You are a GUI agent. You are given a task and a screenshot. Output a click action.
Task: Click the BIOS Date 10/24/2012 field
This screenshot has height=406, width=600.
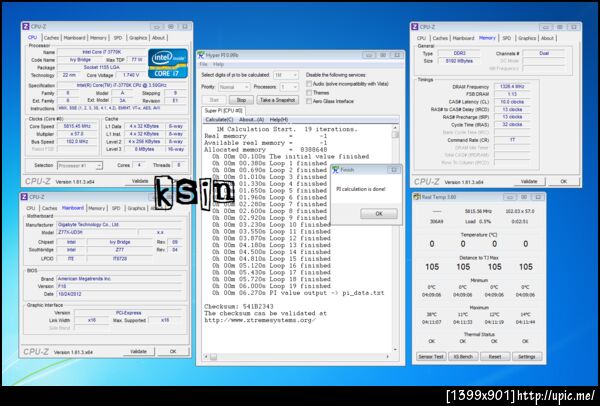119,294
